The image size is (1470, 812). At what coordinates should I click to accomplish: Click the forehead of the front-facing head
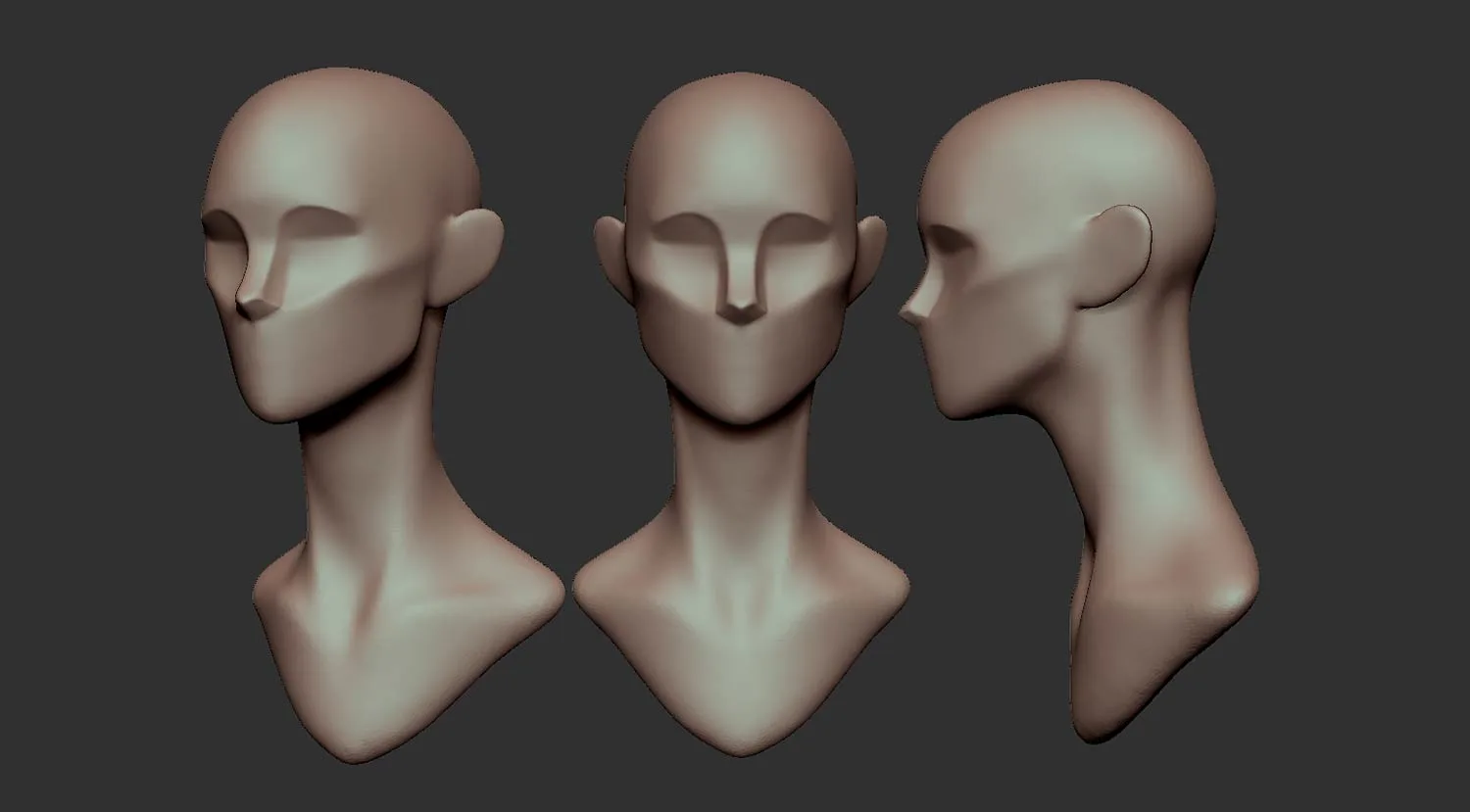pos(742,157)
